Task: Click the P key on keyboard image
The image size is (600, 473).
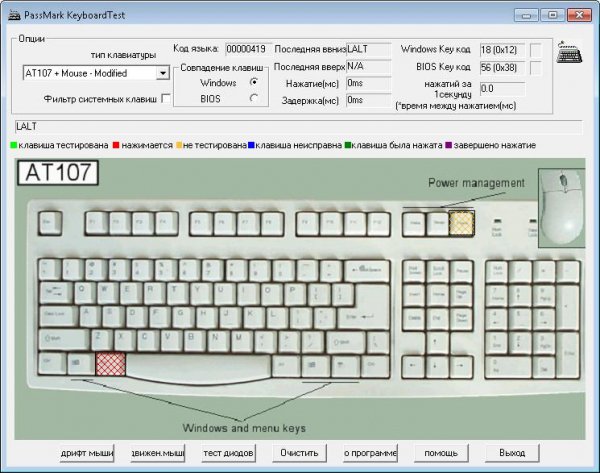Action: (x=293, y=294)
